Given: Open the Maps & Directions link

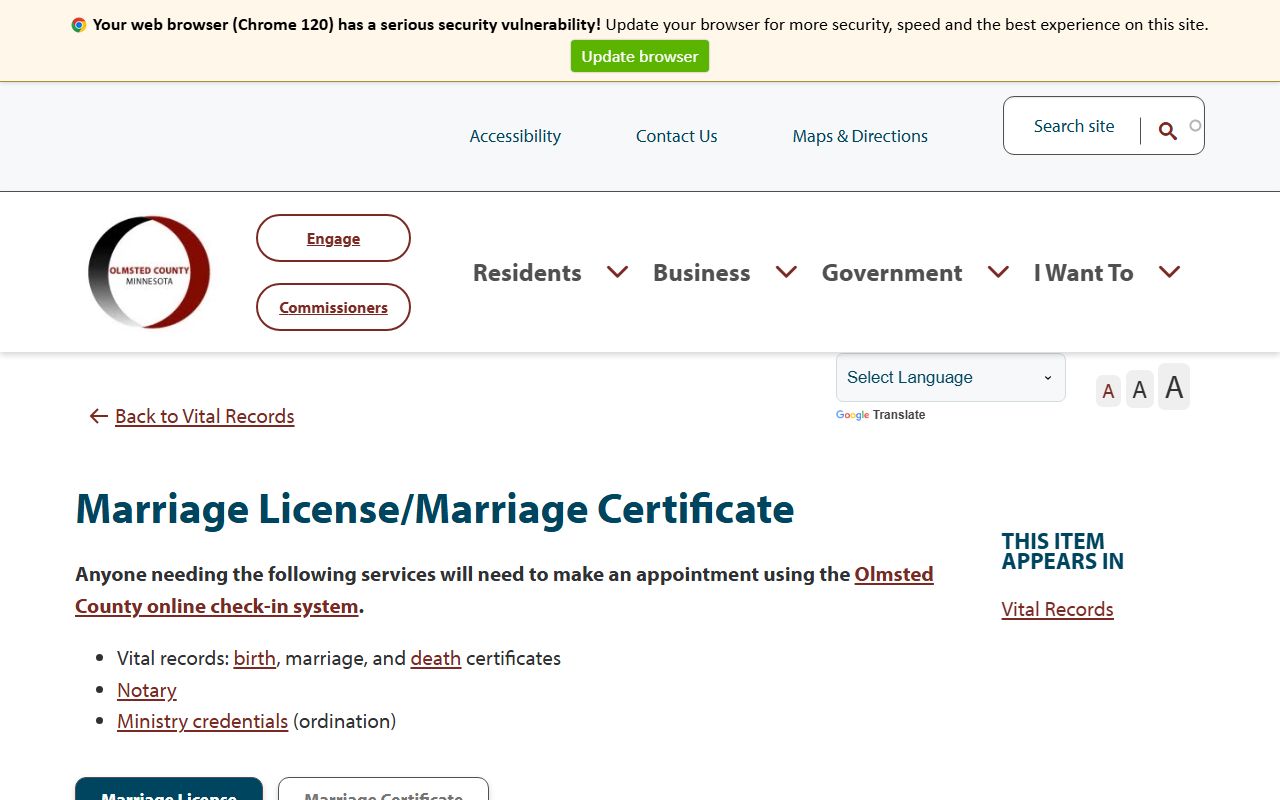Looking at the screenshot, I should click(x=860, y=136).
